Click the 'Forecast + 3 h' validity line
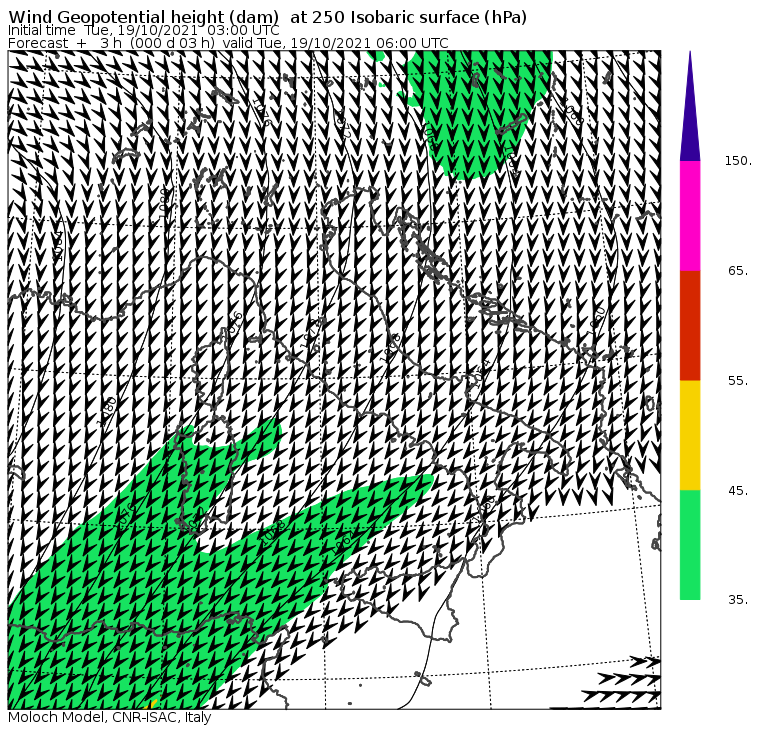The height and width of the screenshot is (731, 760). point(228,43)
